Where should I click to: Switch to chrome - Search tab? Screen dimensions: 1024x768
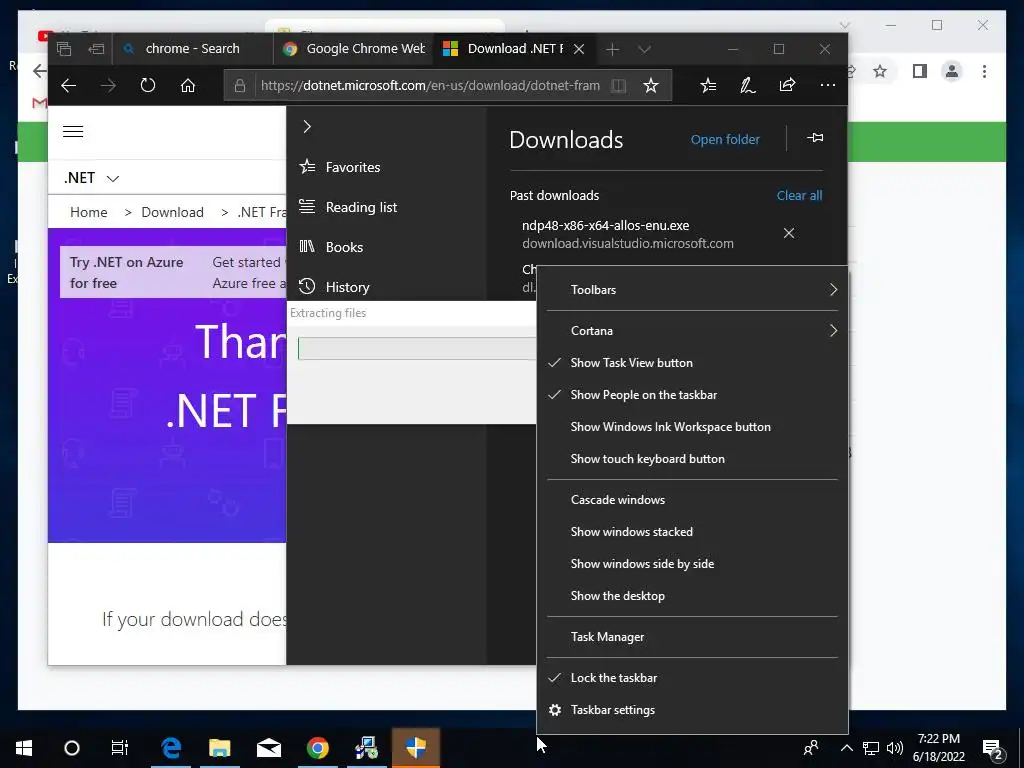click(193, 49)
